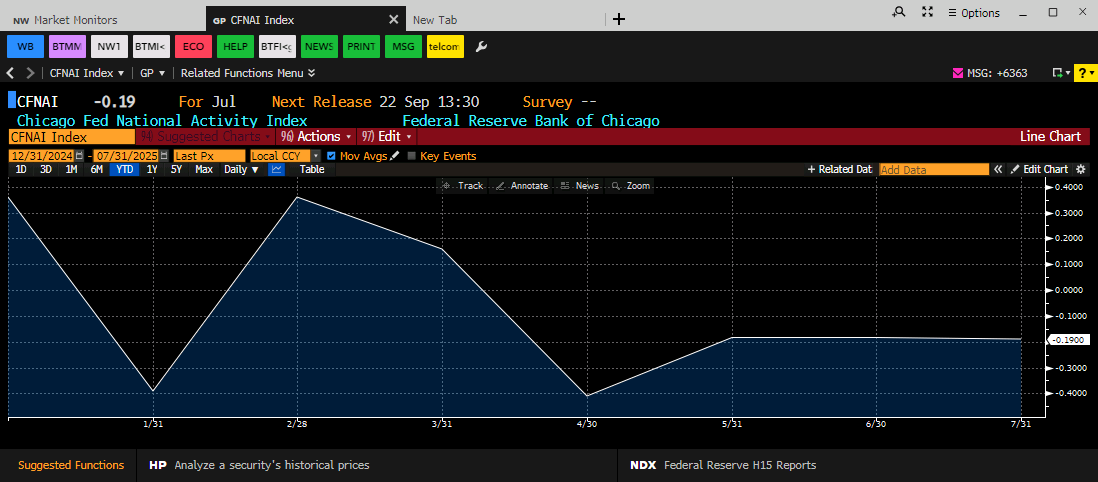Open the pink message envelope icon
Image resolution: width=1098 pixels, height=482 pixels.
tap(958, 73)
